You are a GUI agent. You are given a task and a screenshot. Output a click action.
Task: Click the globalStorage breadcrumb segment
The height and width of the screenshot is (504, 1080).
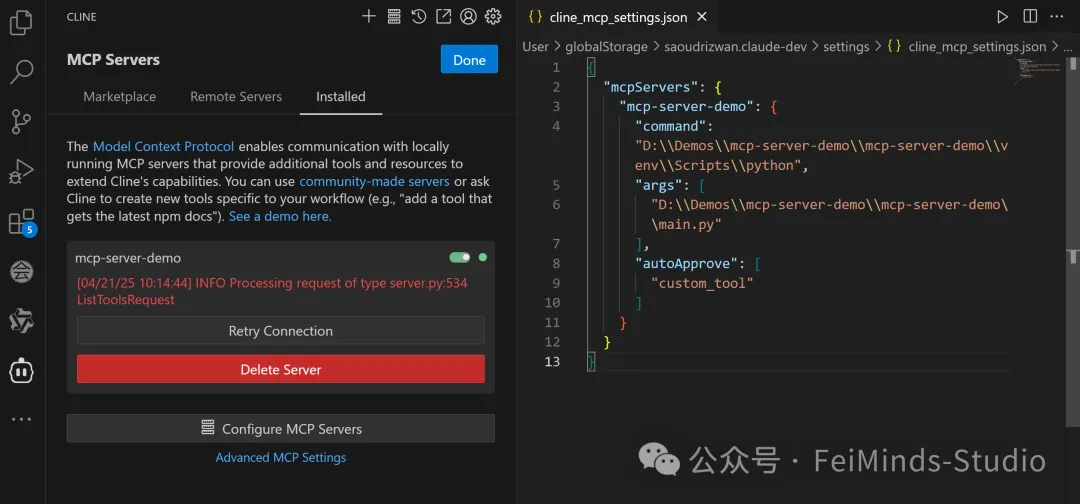click(606, 47)
